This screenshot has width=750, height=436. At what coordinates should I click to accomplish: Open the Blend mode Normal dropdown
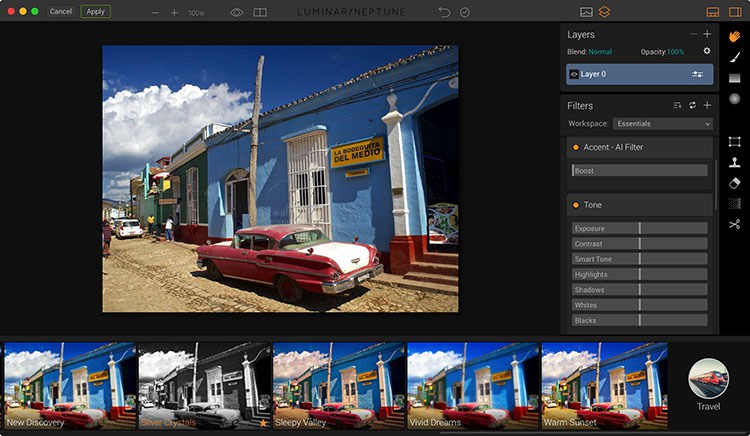tap(600, 51)
